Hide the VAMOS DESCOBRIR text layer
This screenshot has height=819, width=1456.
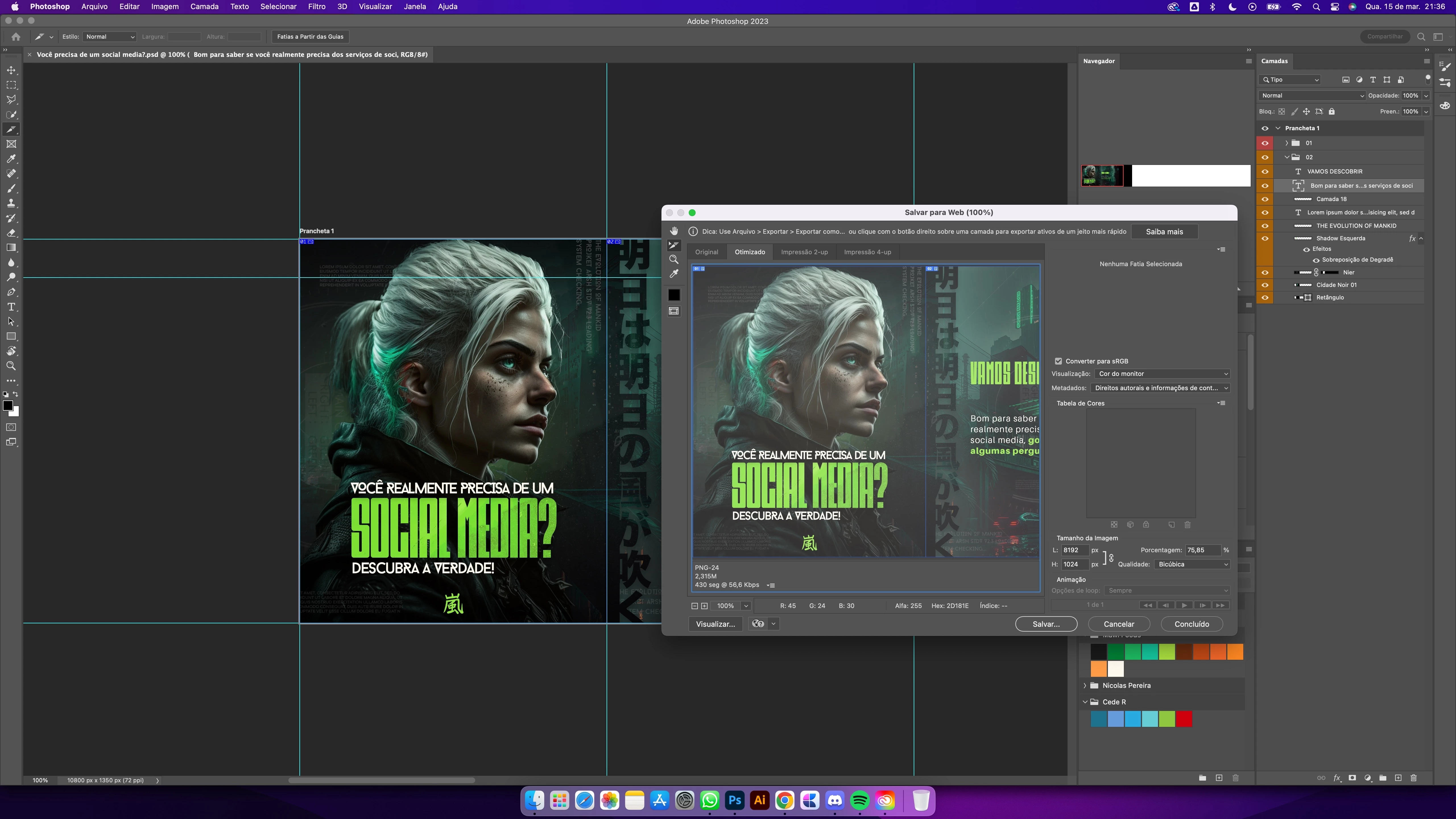[x=1265, y=171]
